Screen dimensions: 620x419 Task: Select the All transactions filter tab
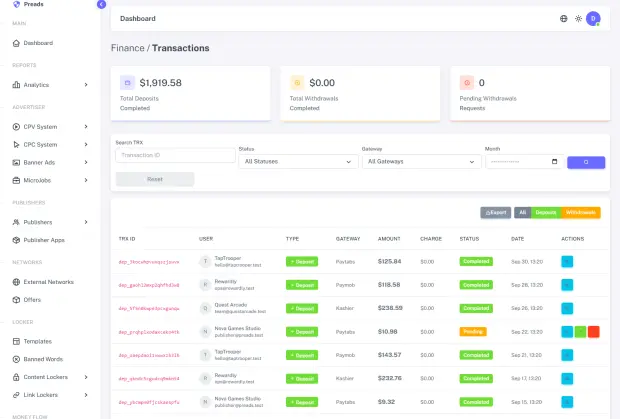(522, 213)
